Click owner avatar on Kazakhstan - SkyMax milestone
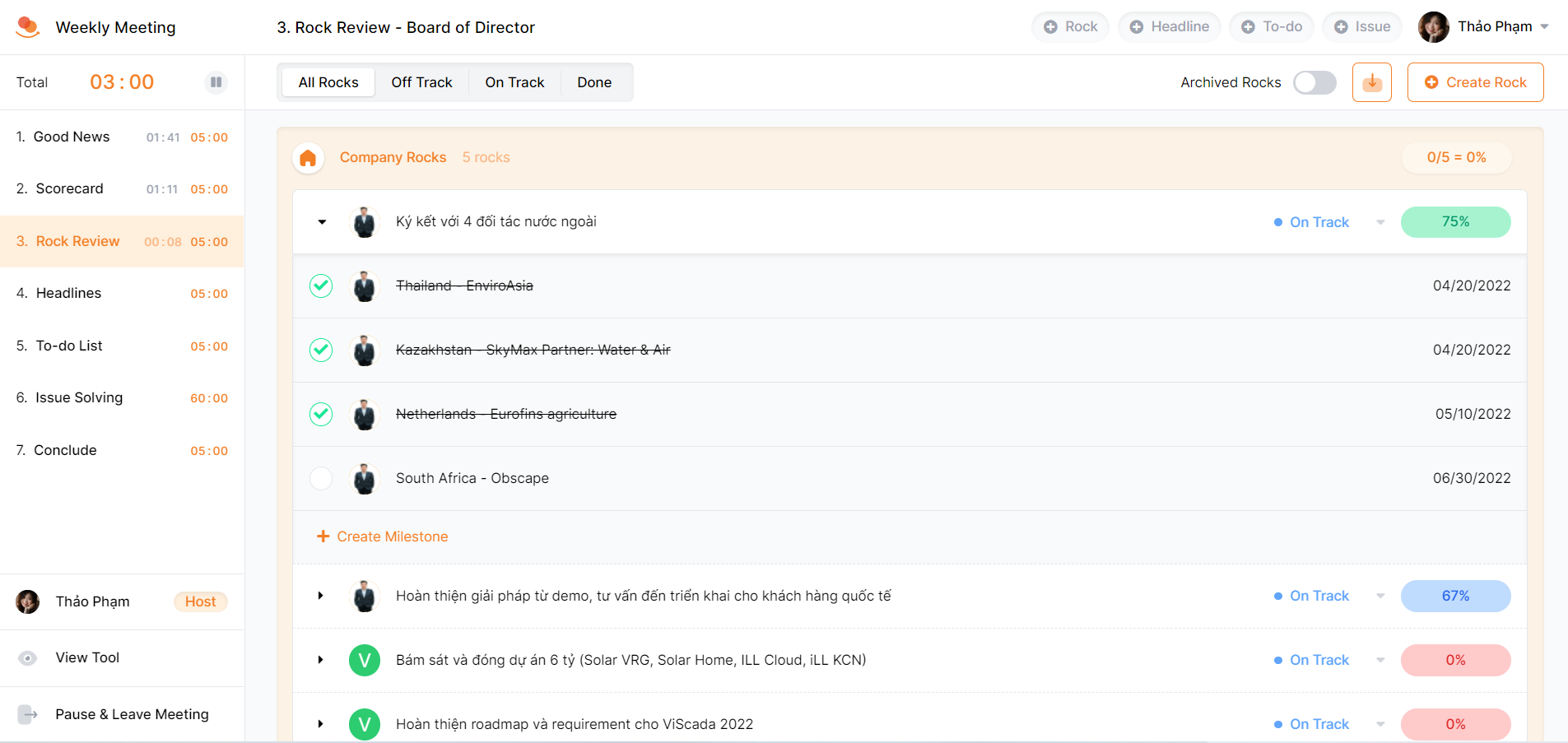 click(x=364, y=351)
